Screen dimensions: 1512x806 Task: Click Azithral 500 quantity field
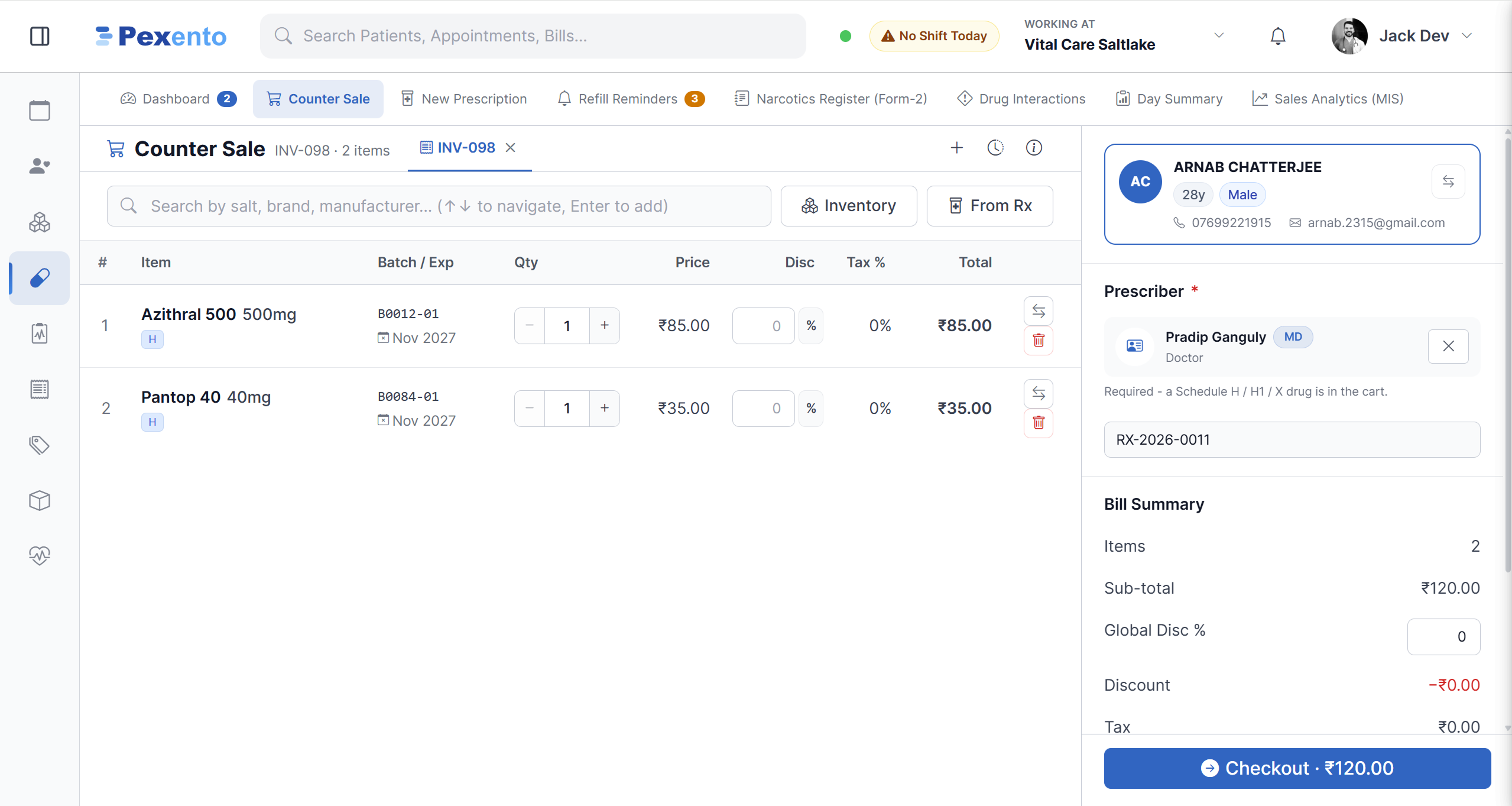[x=567, y=326]
